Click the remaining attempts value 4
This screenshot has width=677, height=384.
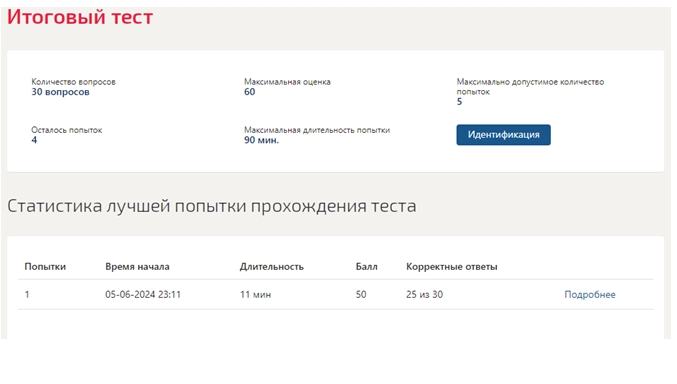(34, 140)
